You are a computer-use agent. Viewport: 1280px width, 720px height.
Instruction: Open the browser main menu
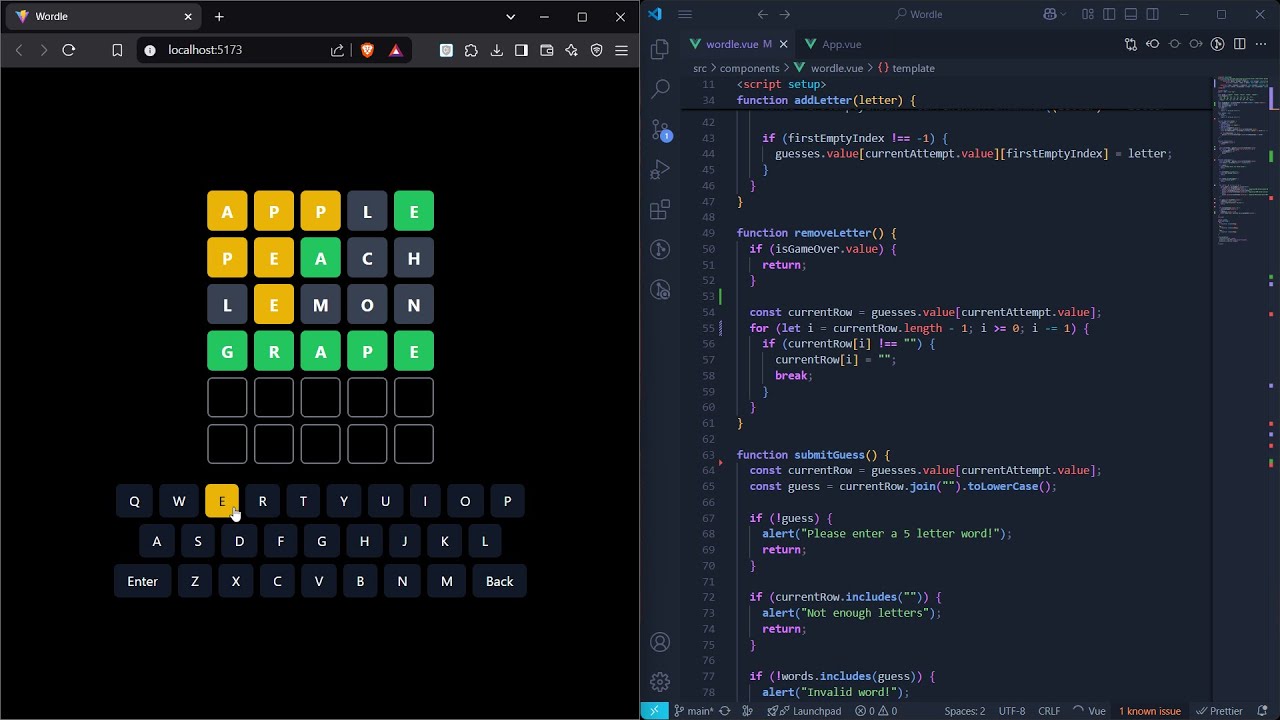pyautogui.click(x=621, y=50)
